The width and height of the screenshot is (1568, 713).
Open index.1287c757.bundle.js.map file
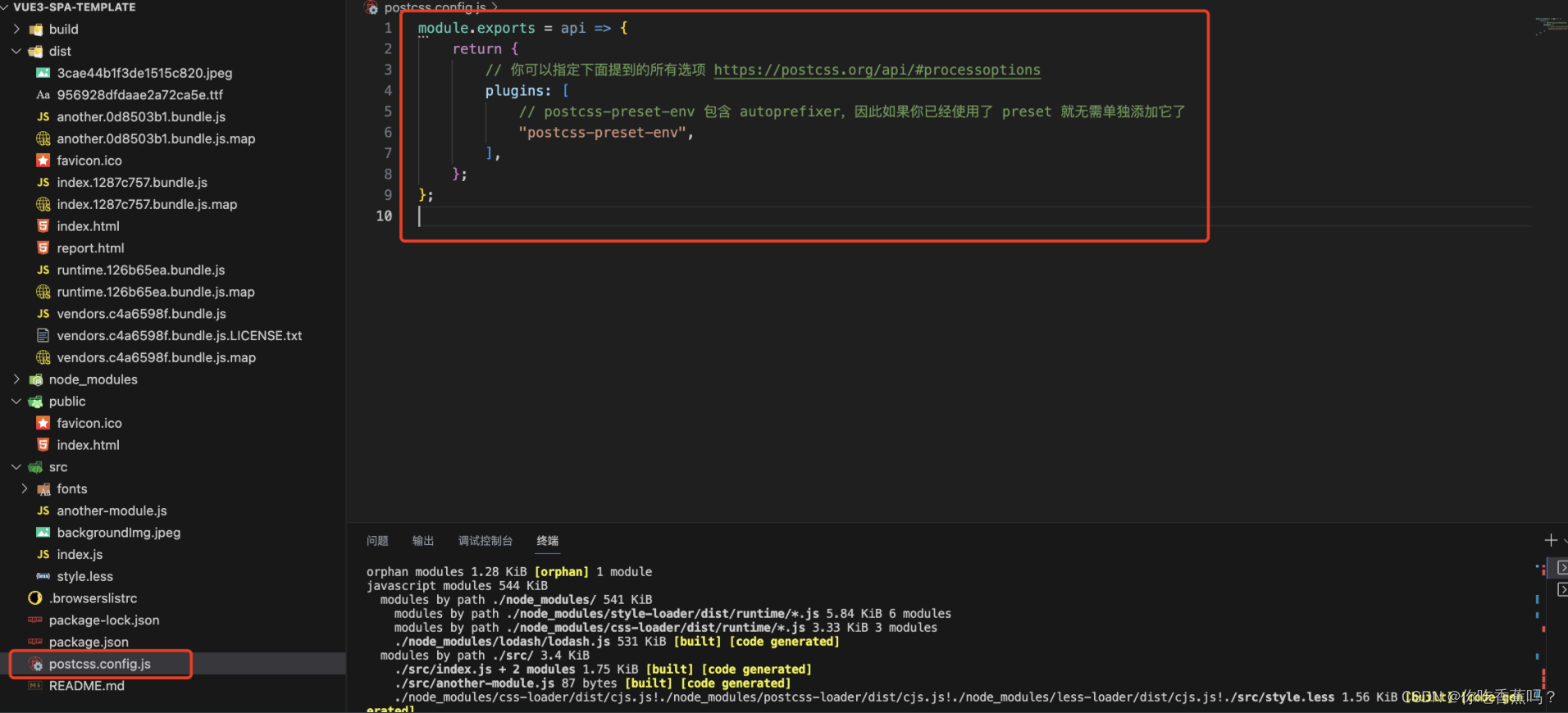click(x=147, y=204)
